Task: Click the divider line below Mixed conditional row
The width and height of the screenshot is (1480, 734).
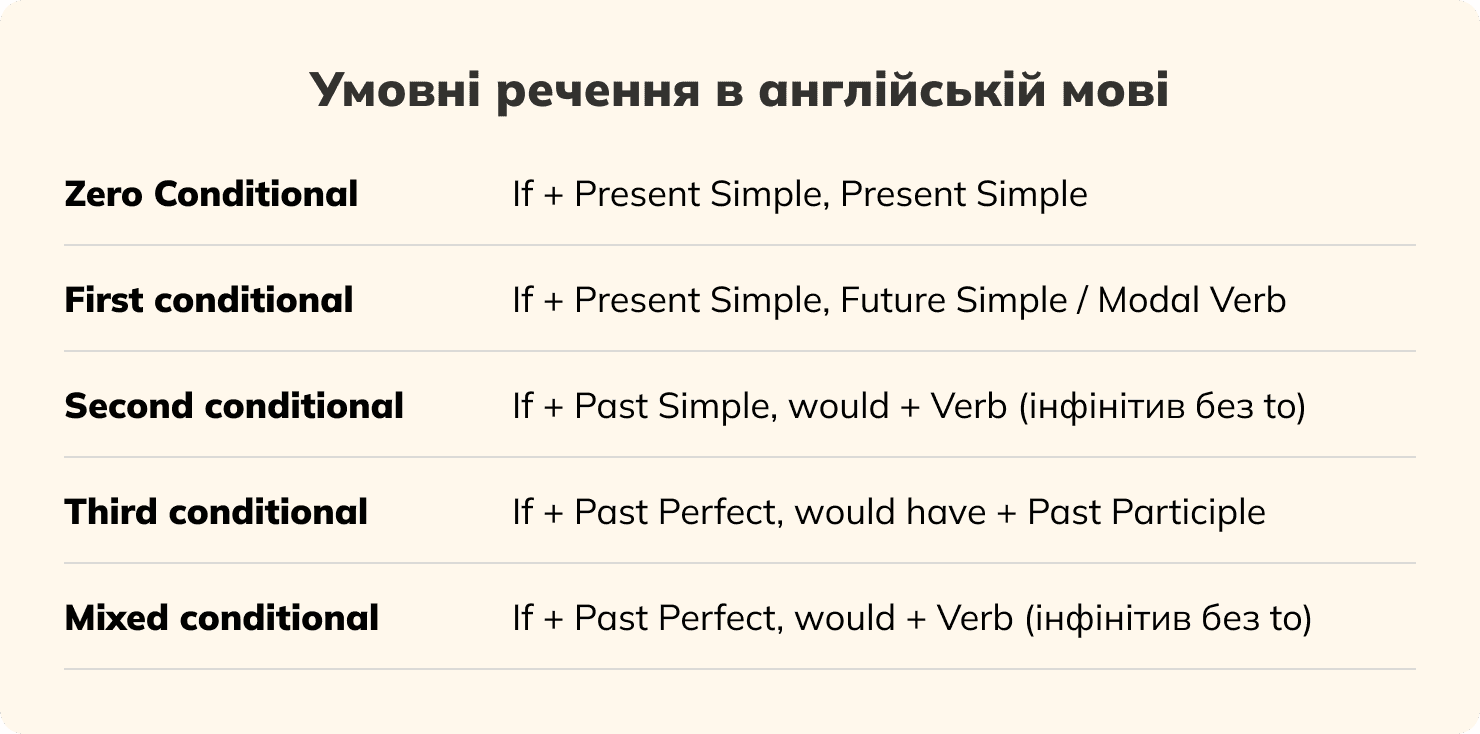Action: pos(740,669)
